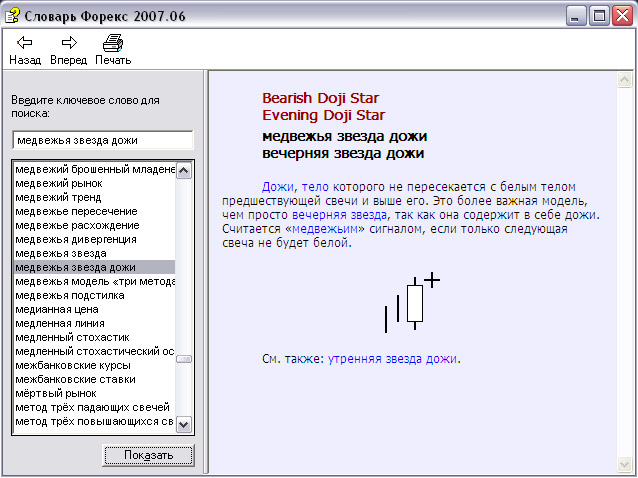Choose медленная линия in the list
This screenshot has height=478, width=638.
point(95,323)
